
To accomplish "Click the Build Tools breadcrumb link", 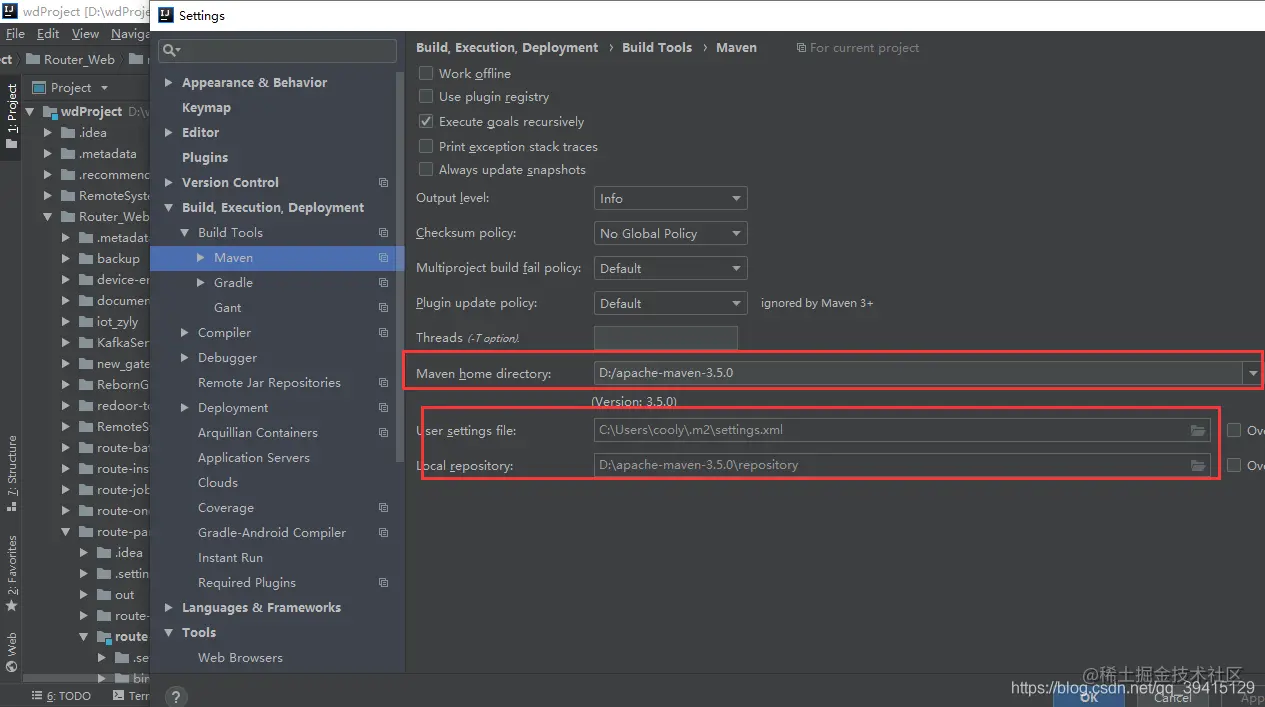I will coord(657,47).
